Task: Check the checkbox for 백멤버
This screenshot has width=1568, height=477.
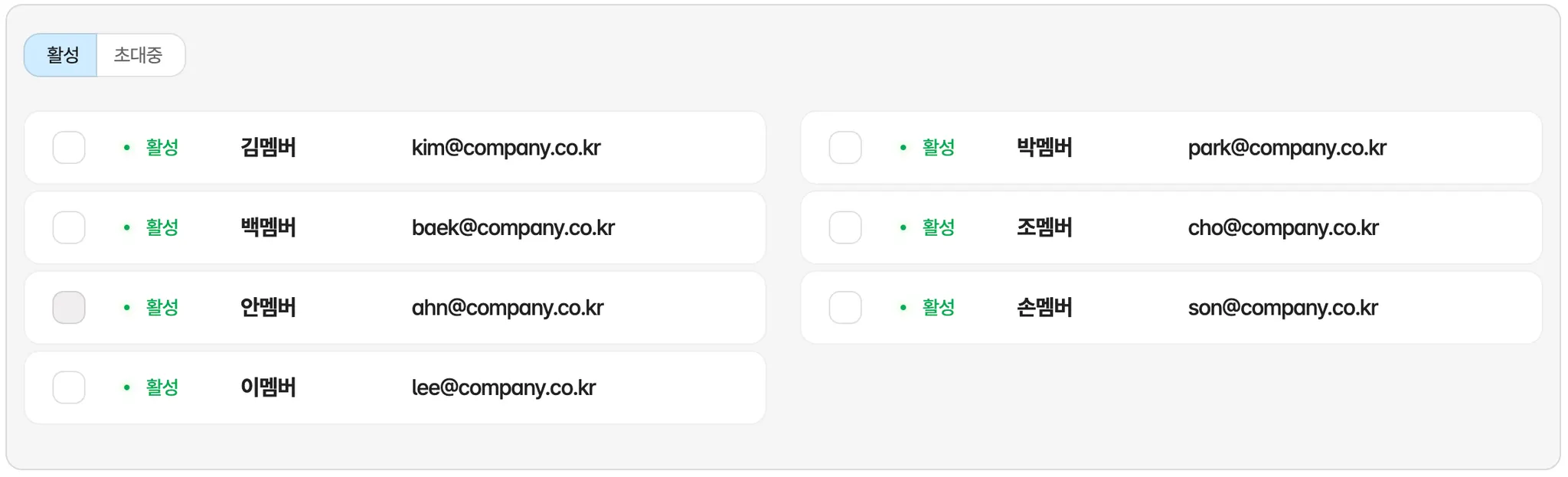Action: [x=69, y=227]
